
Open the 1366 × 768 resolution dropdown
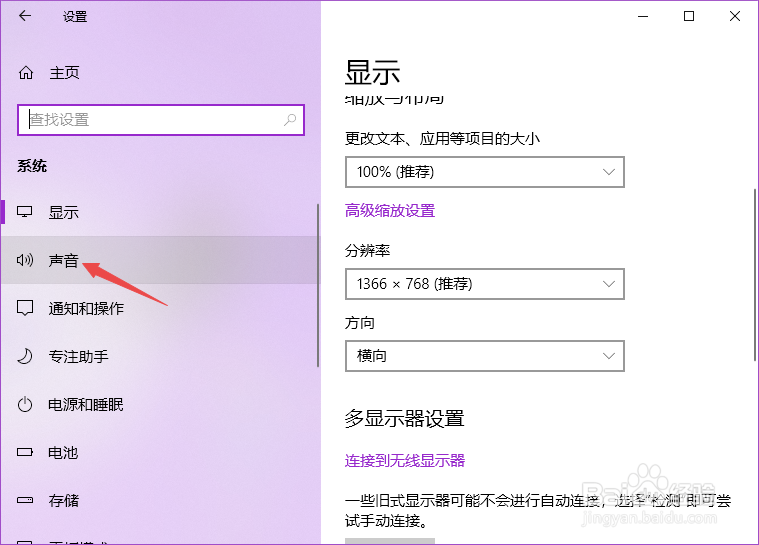pyautogui.click(x=484, y=284)
